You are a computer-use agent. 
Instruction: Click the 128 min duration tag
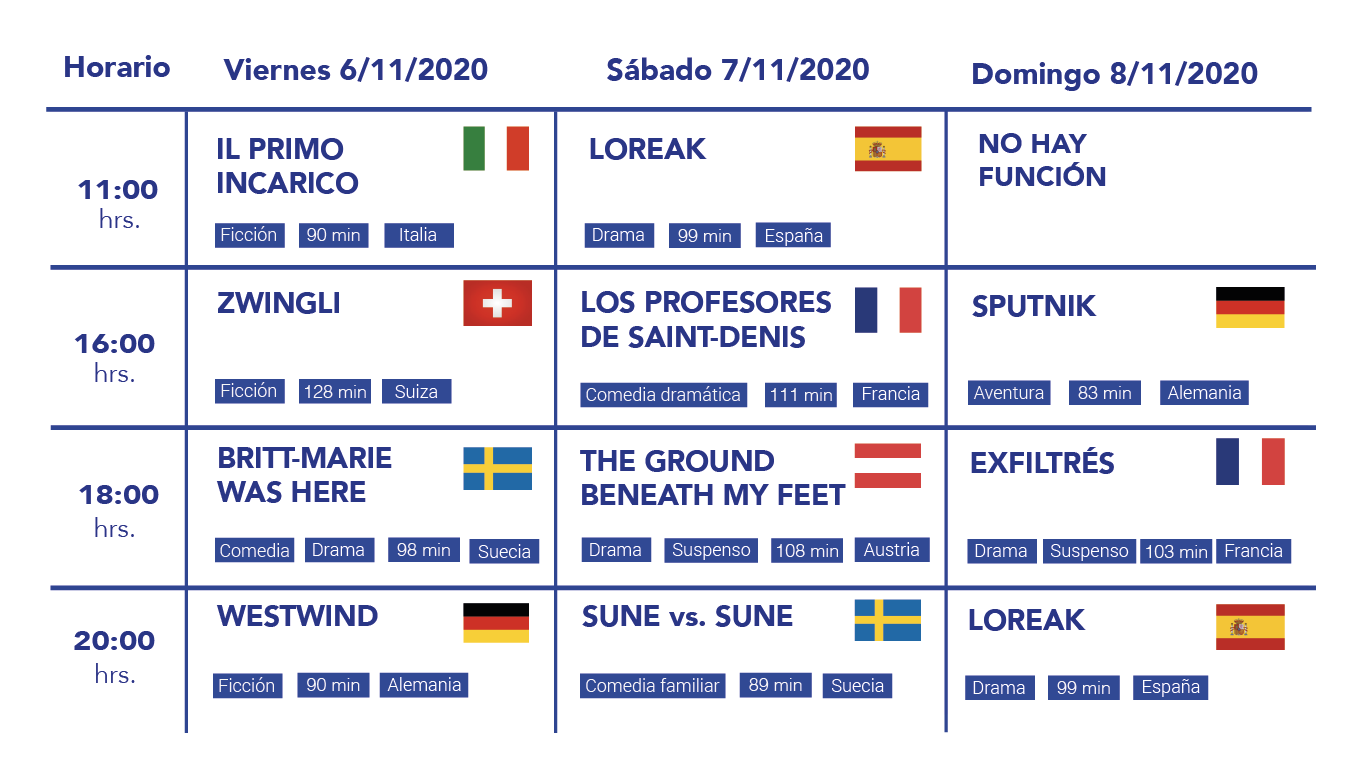335,391
